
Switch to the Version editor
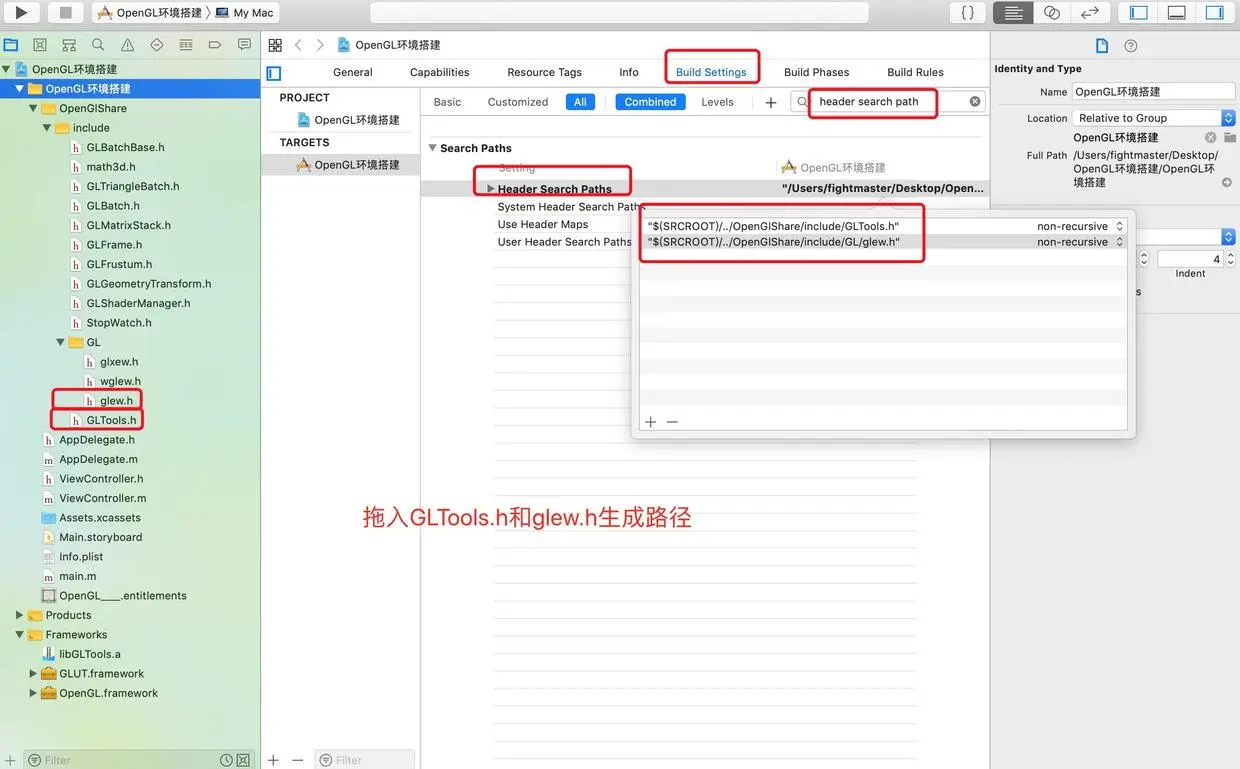point(1090,13)
